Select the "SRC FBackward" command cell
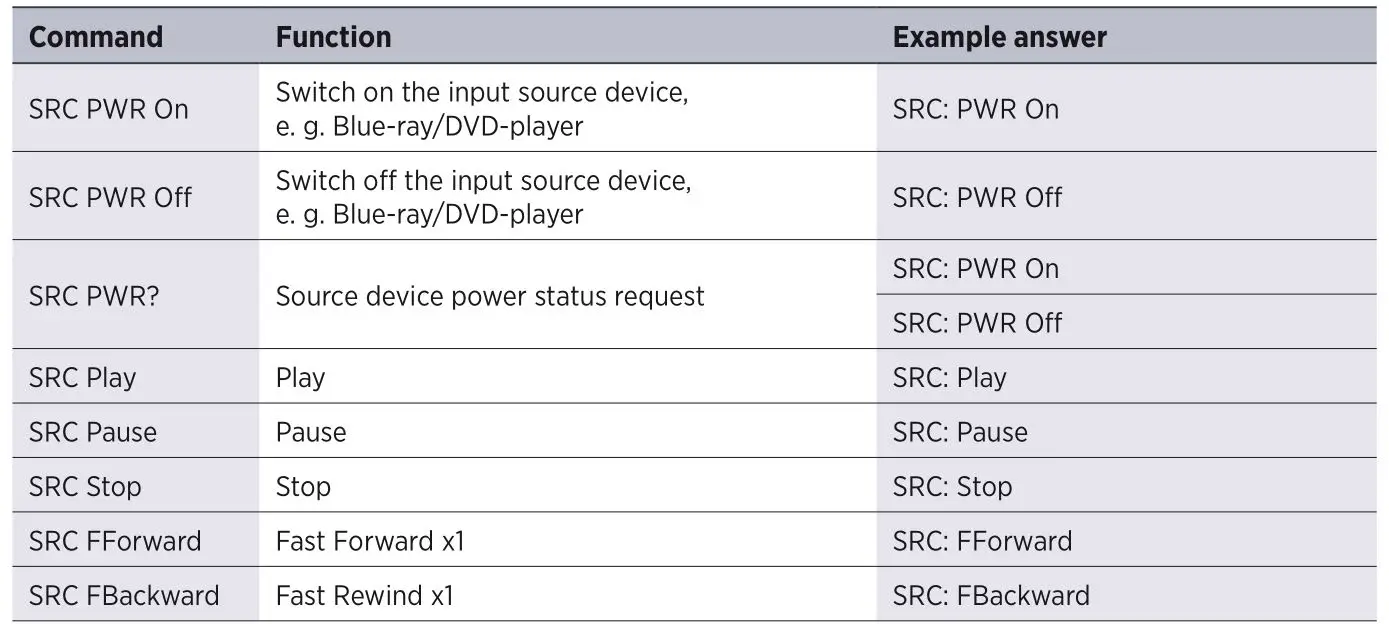The height and width of the screenshot is (630, 1389). pos(124,596)
